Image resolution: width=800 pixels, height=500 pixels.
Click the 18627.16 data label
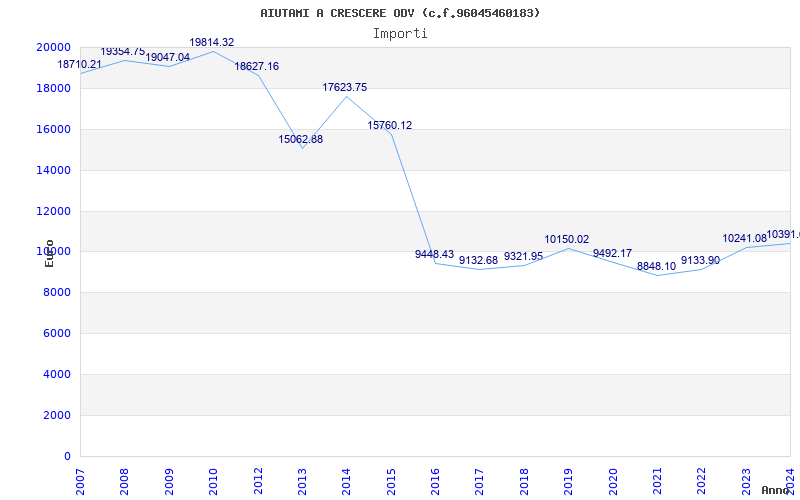pyautogui.click(x=257, y=66)
